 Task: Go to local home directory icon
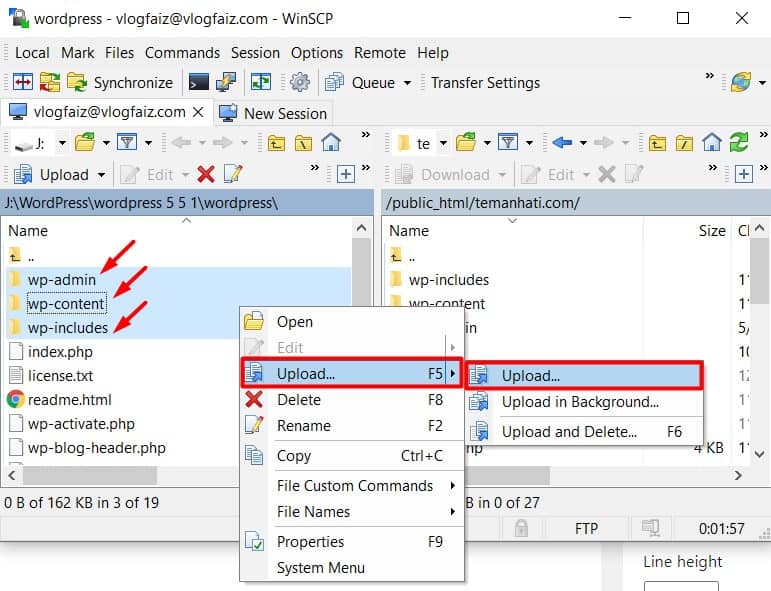pyautogui.click(x=331, y=143)
